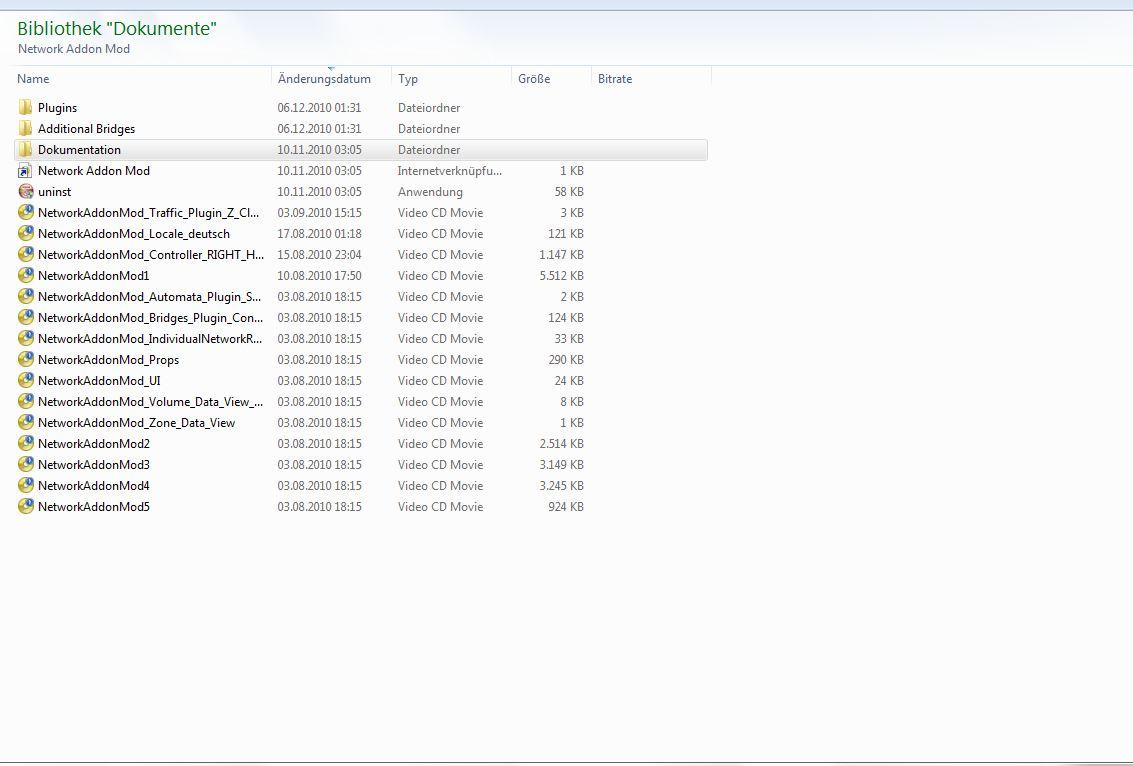The height and width of the screenshot is (766, 1133).
Task: Click the NetworkAddonMod_Traffic_Plugin file entry
Action: [149, 213]
